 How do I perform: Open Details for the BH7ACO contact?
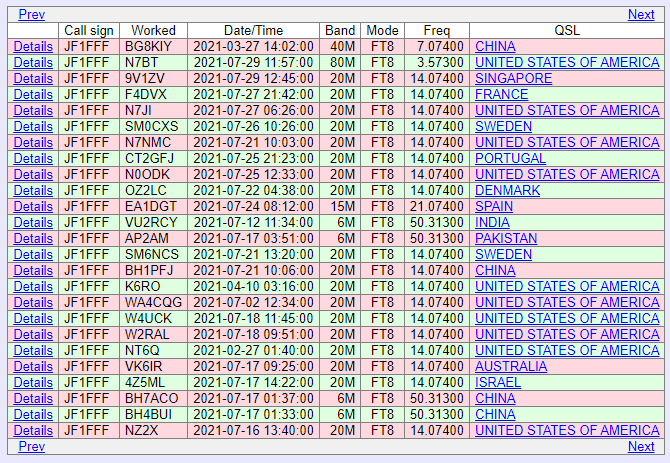point(33,399)
